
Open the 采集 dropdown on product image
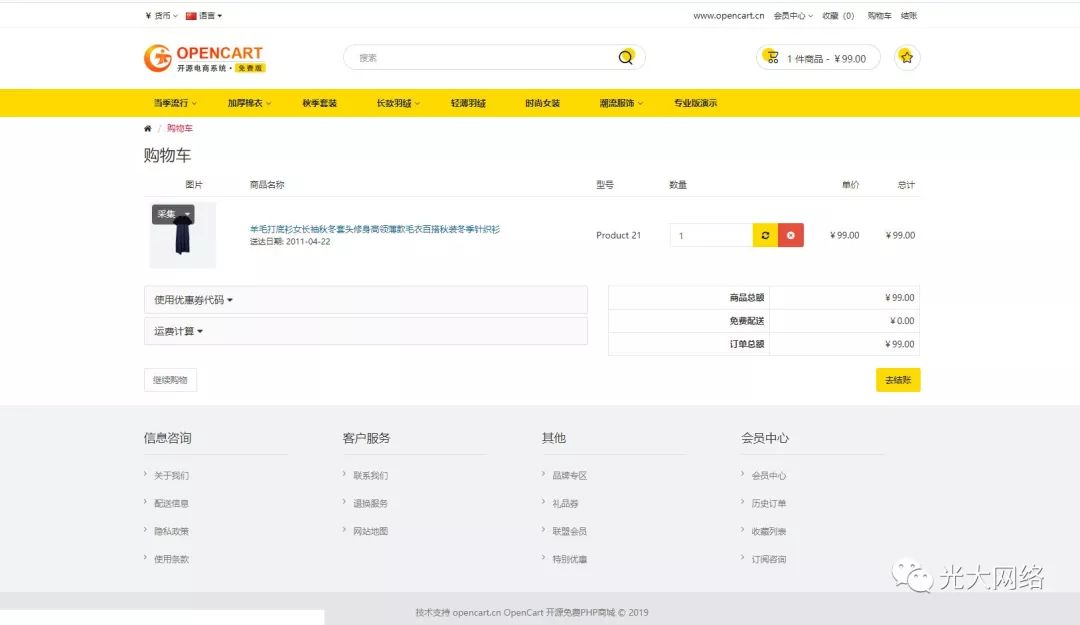click(173, 215)
